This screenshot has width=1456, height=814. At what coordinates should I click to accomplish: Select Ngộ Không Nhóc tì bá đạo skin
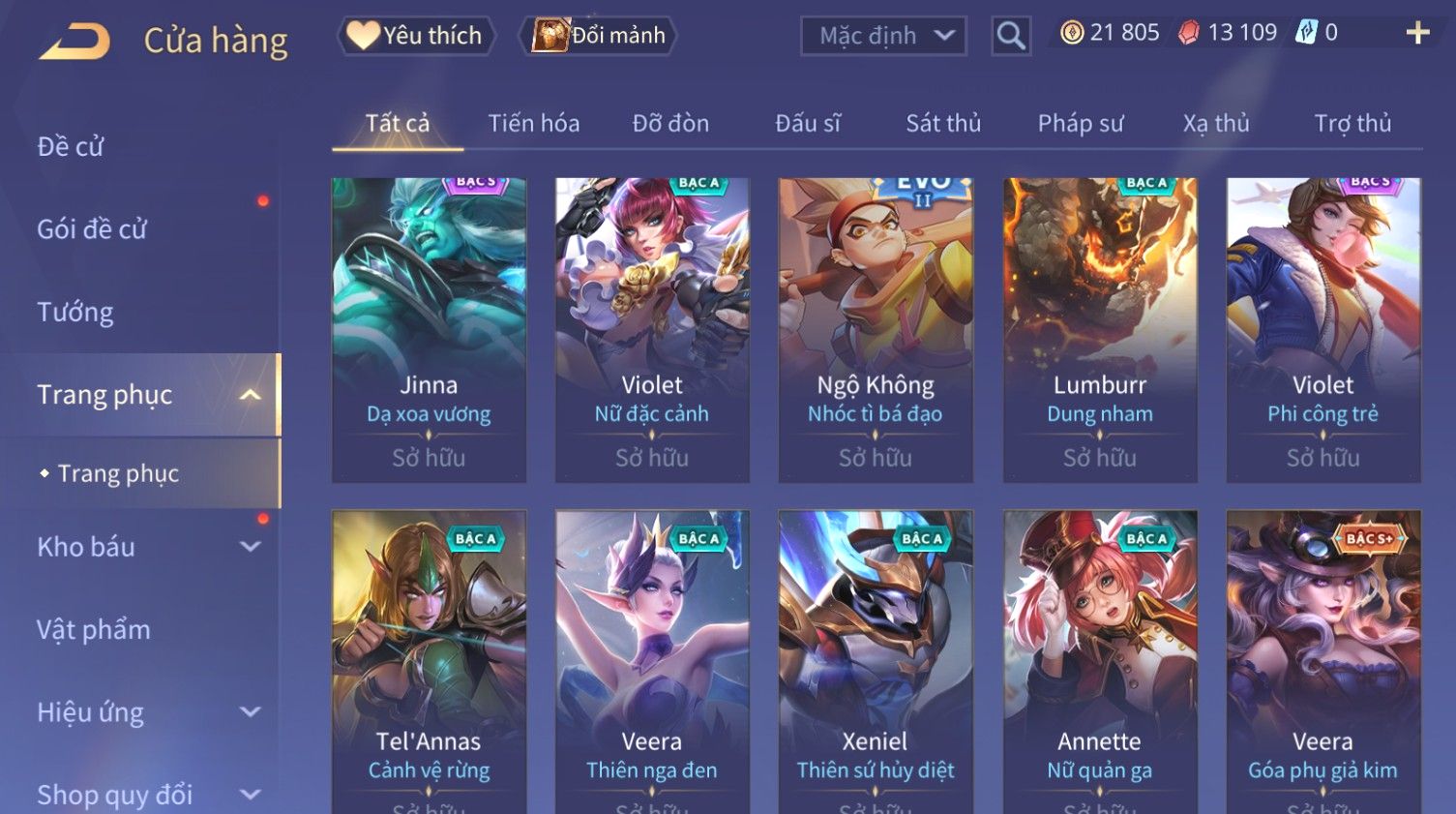click(x=876, y=330)
